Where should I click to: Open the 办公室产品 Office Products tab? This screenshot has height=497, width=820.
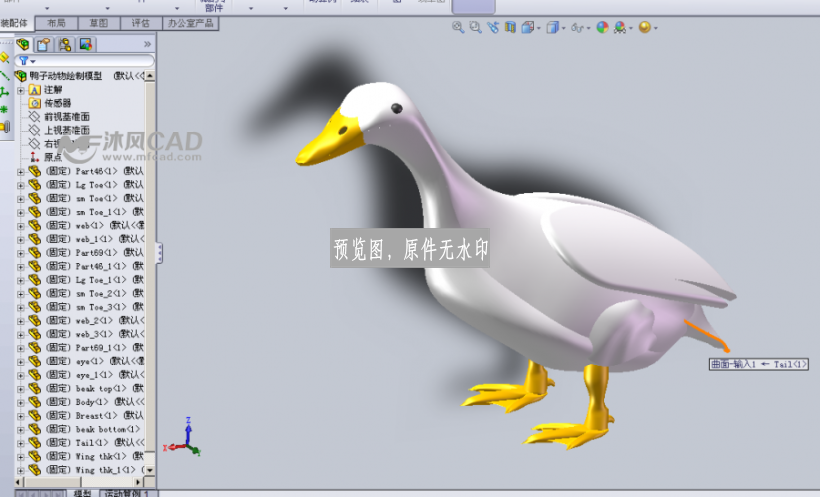click(x=190, y=23)
